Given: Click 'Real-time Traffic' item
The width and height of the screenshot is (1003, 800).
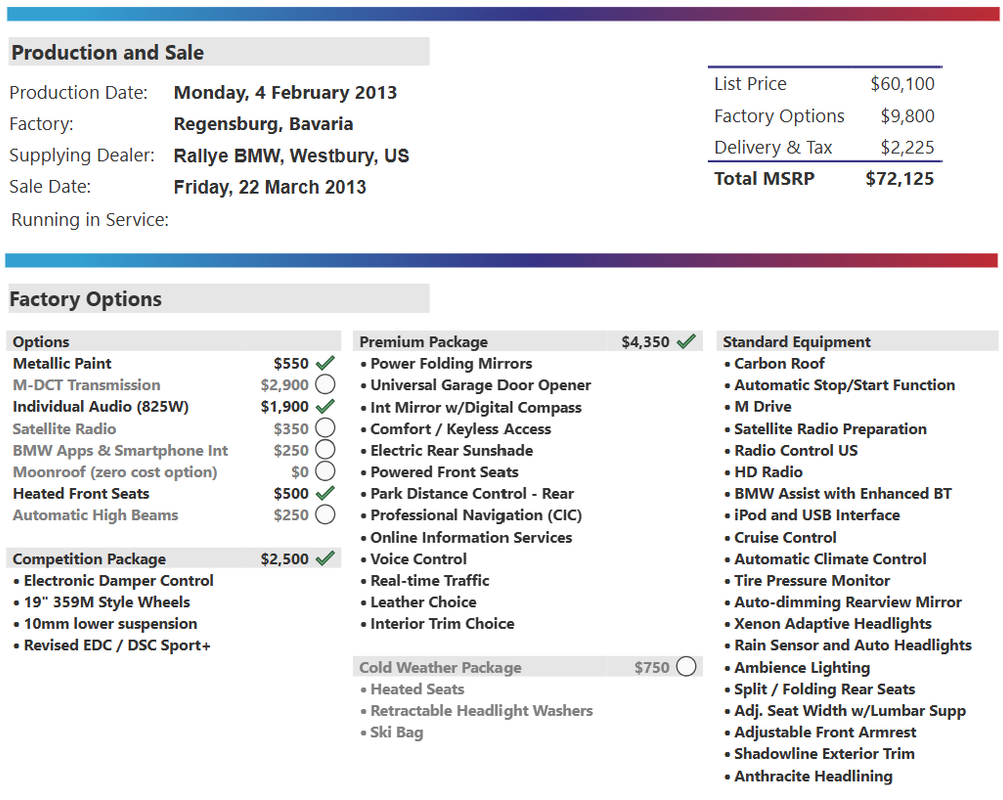Looking at the screenshot, I should pyautogui.click(x=430, y=581).
